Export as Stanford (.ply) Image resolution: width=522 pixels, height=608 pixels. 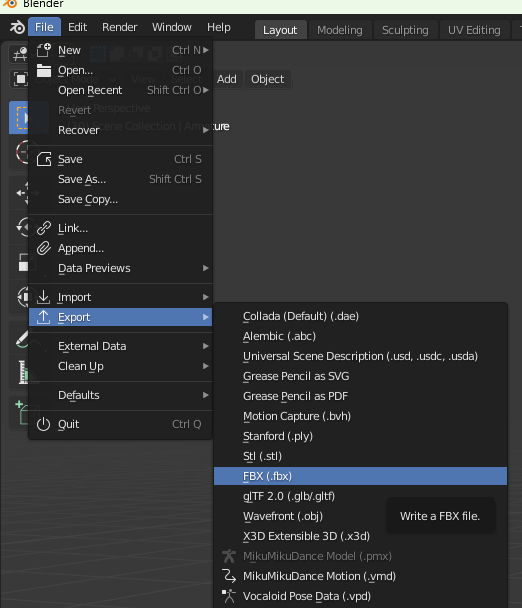click(x=360, y=436)
